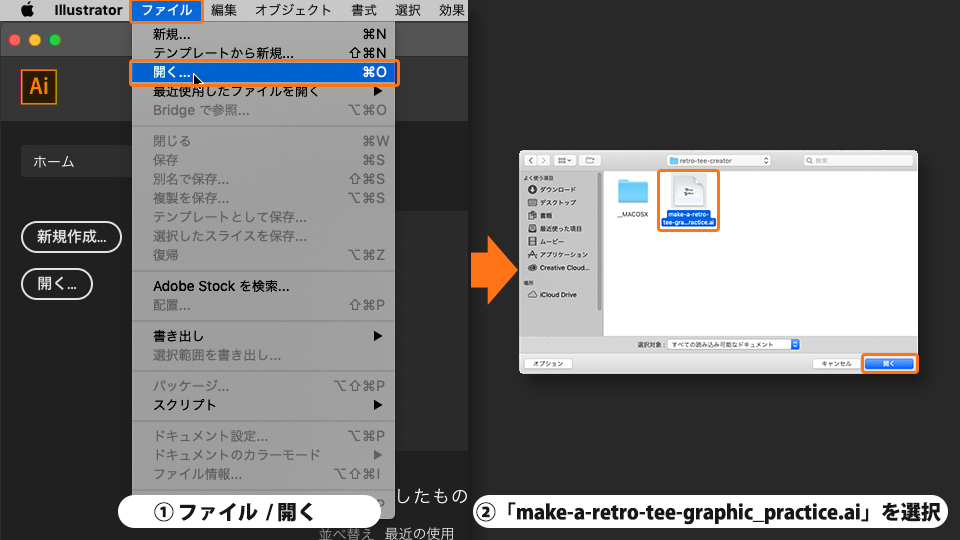Screen dimensions: 960x540
Task: Click the 開く... button on home screen
Action: pyautogui.click(x=57, y=284)
